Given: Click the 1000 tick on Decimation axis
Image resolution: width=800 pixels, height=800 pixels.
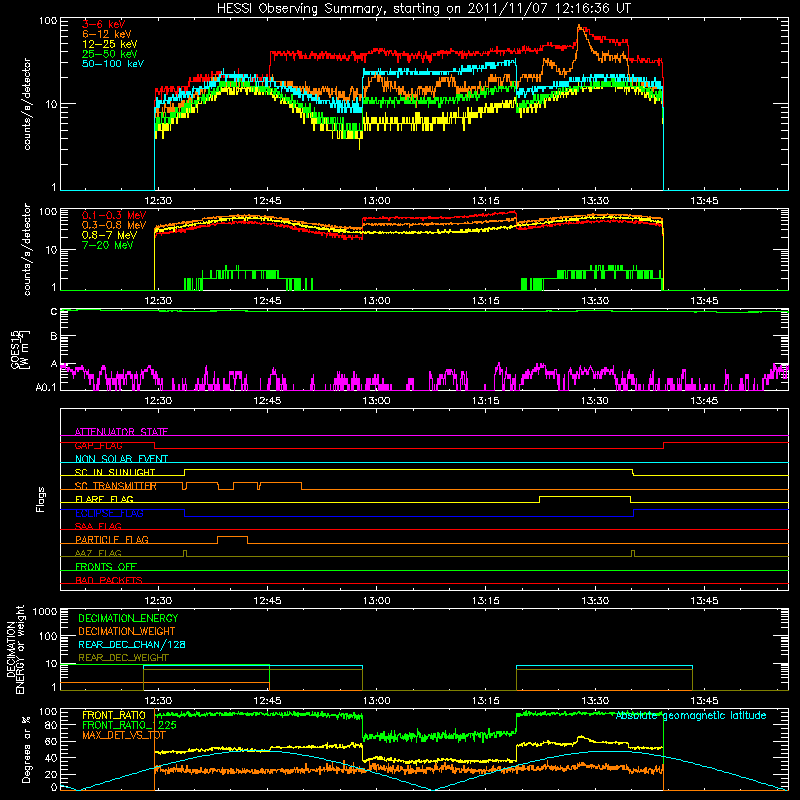Looking at the screenshot, I should [45, 612].
